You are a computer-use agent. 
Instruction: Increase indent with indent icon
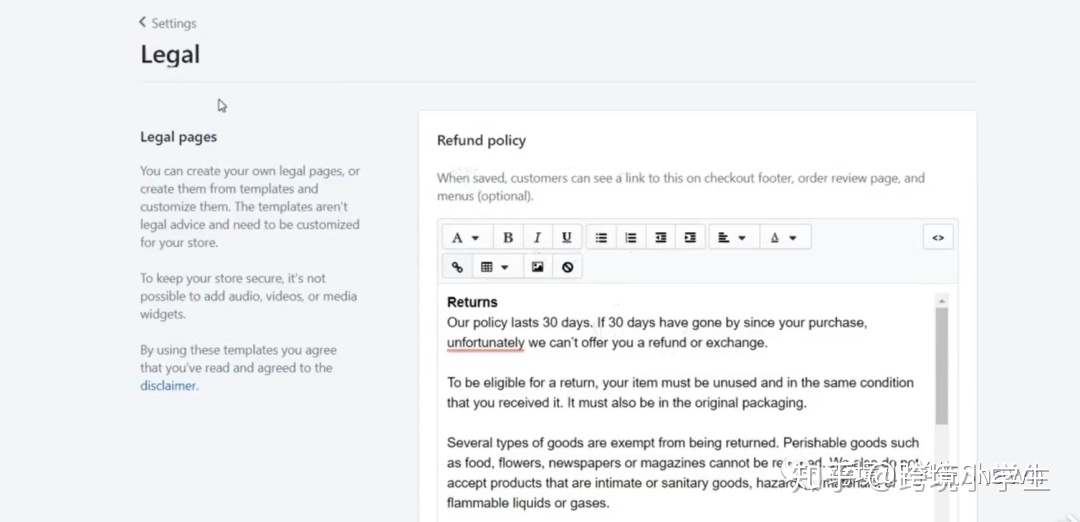tap(690, 238)
